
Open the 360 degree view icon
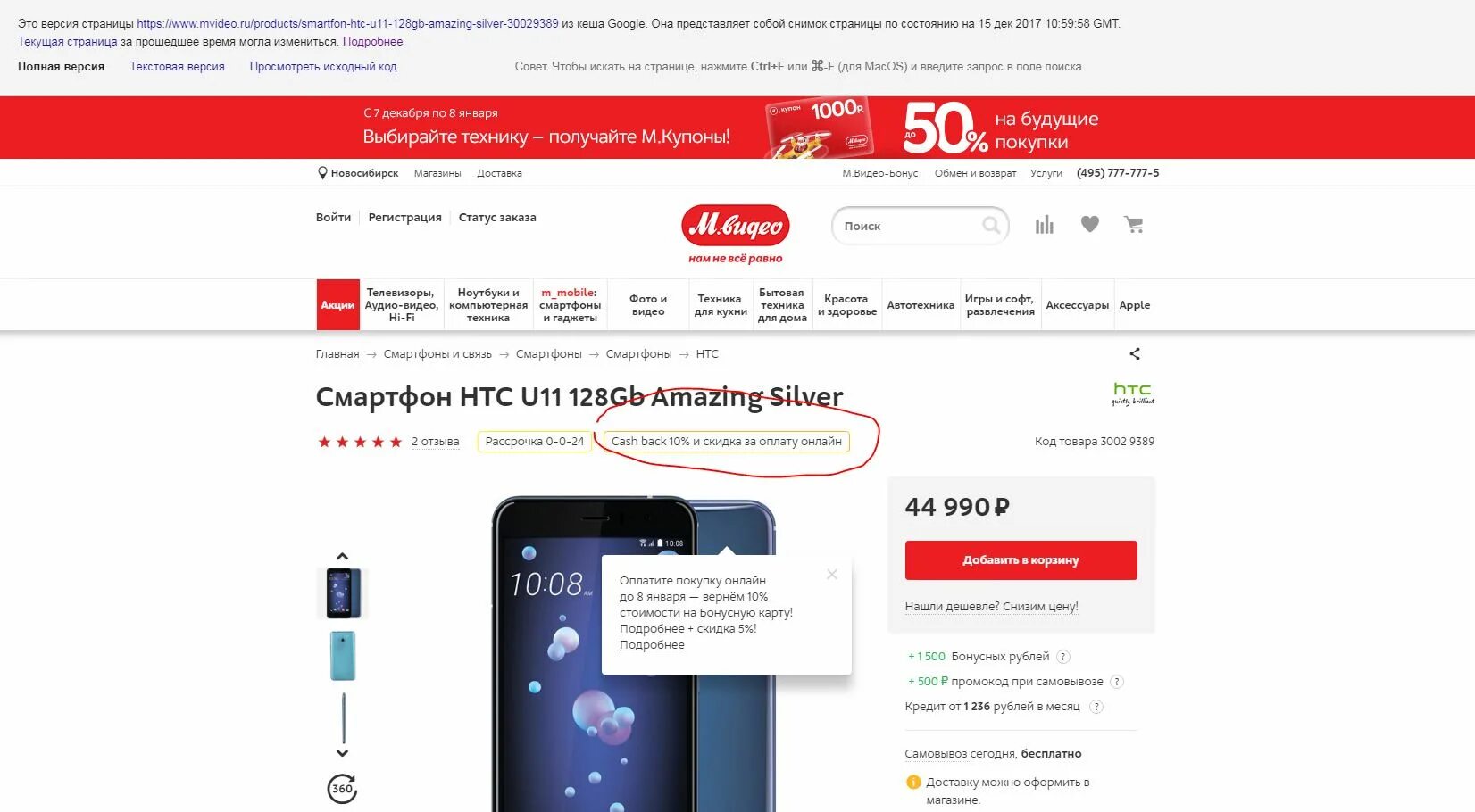coord(342,789)
